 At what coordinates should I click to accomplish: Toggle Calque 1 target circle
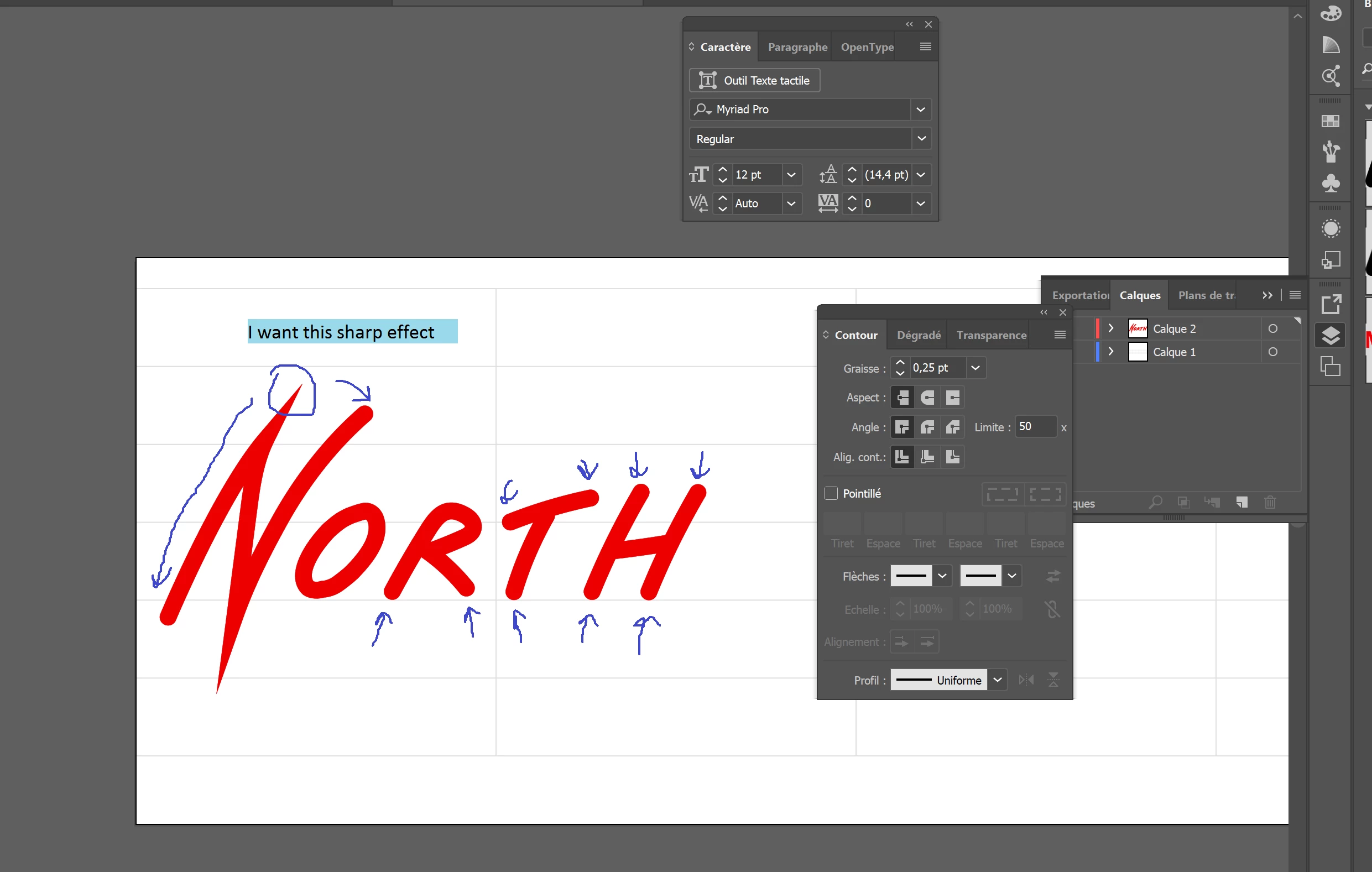coord(1272,352)
